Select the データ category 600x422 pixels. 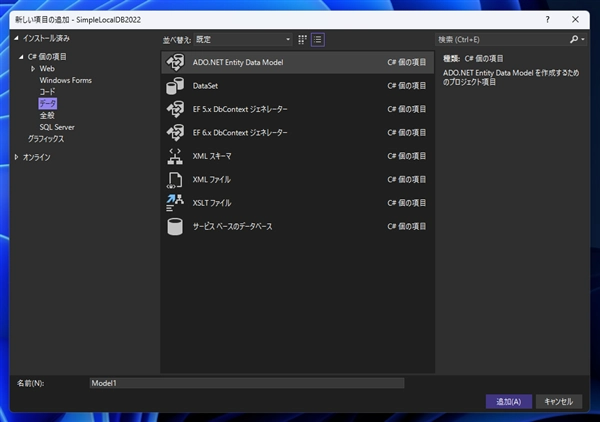(x=47, y=104)
